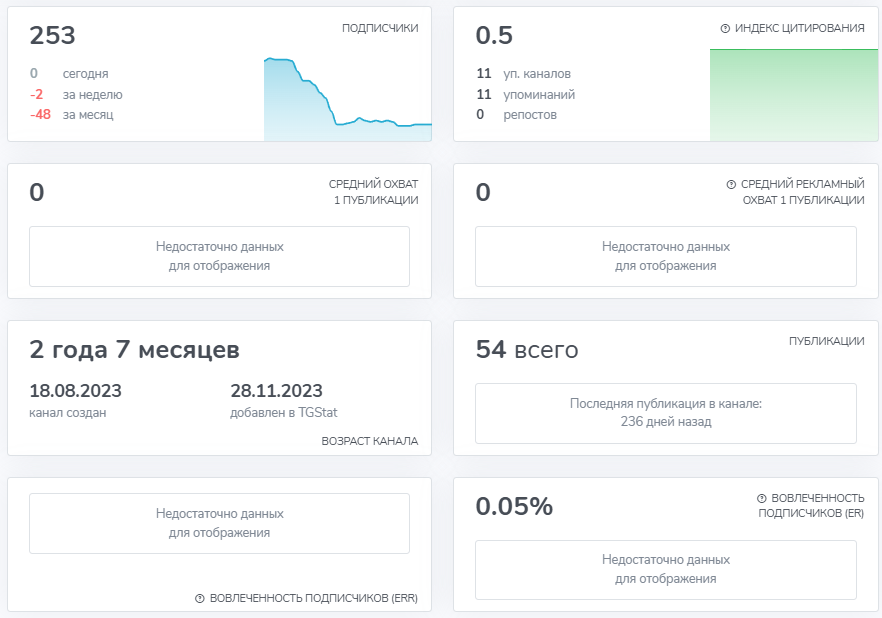Click the help icon beside ИНДЕКС ЦИТИРОВАНИЯ

pos(725,28)
